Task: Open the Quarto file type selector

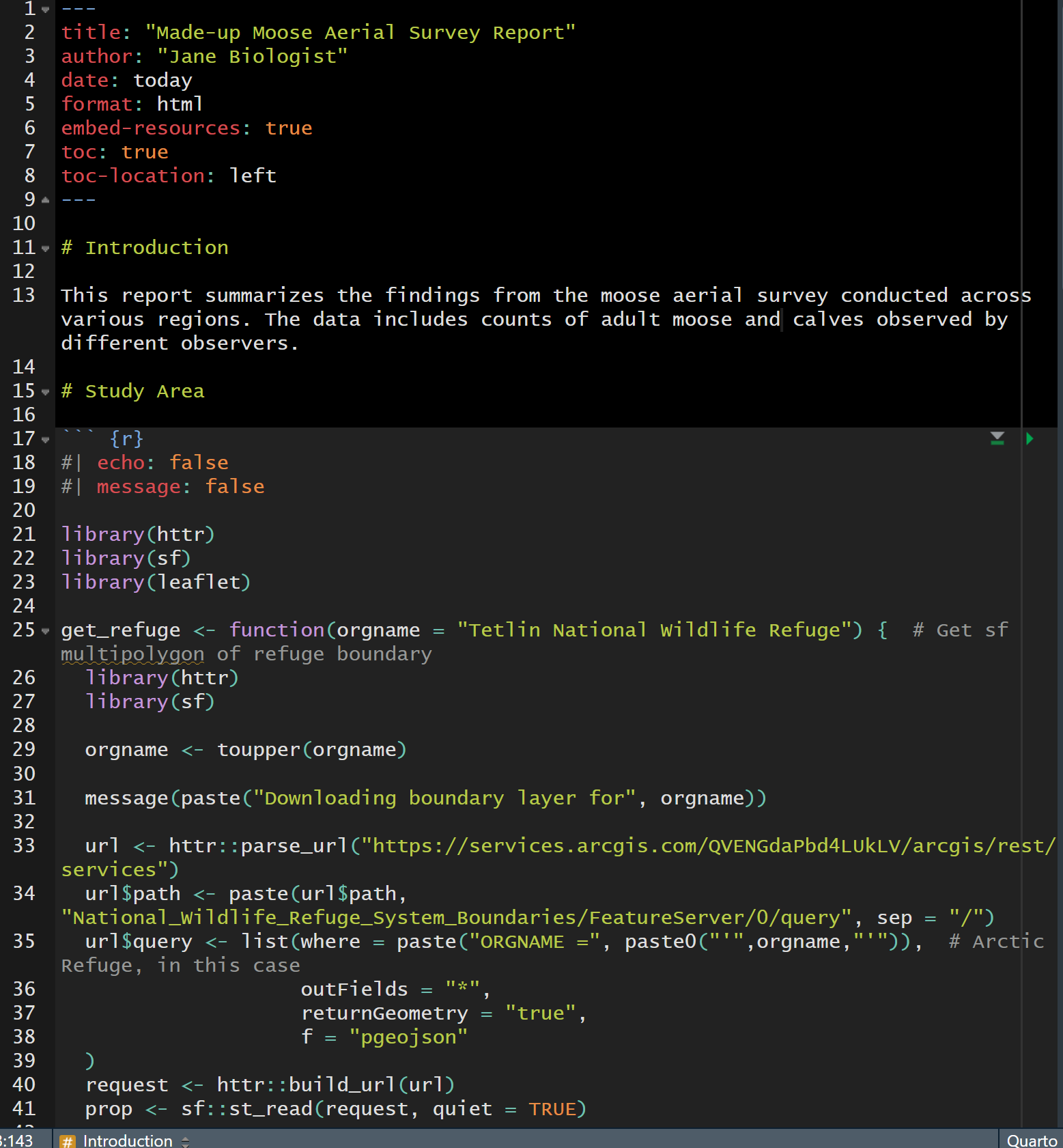Action: point(1031,1140)
